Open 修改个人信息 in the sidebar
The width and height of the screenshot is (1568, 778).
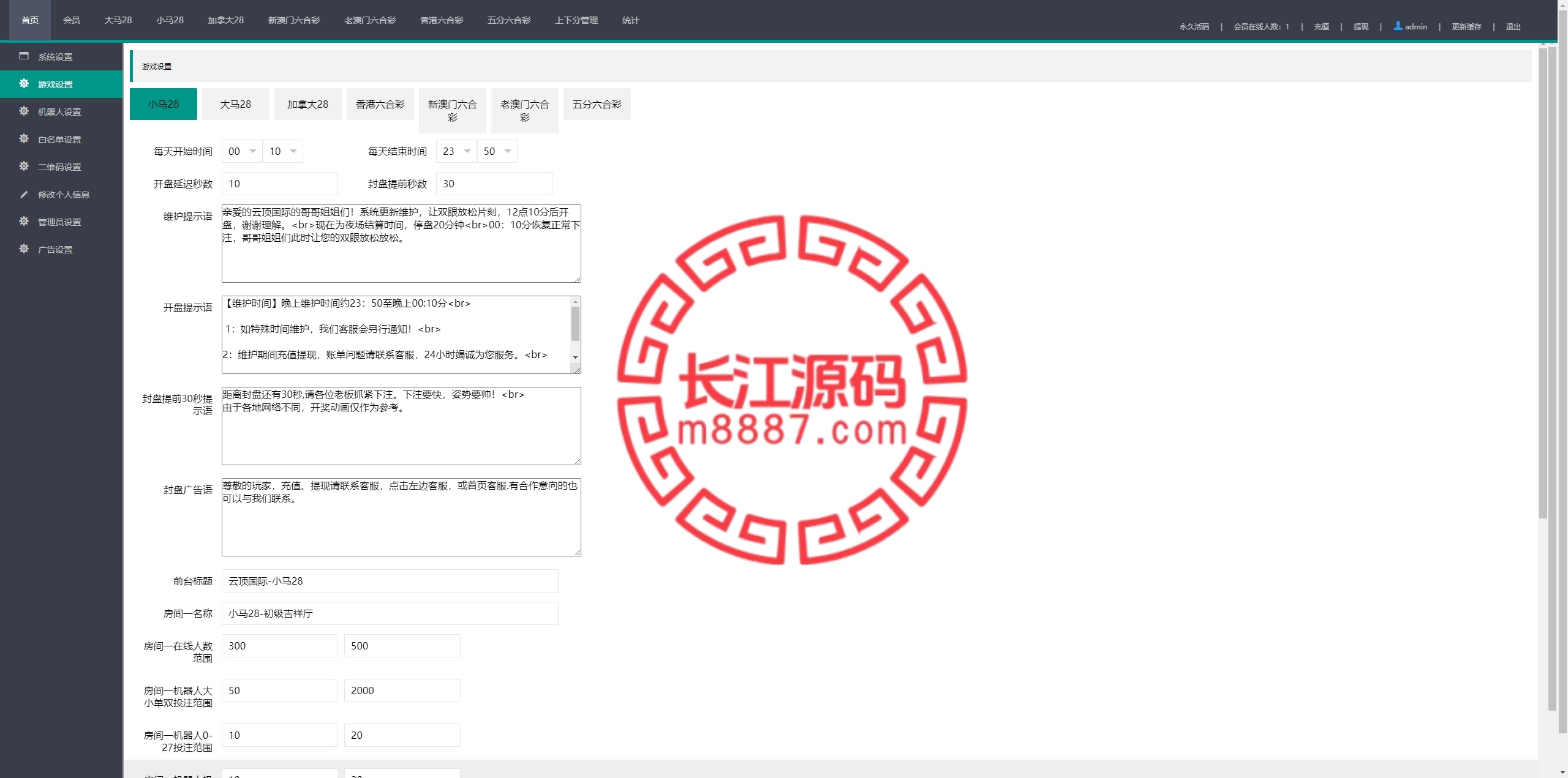[61, 194]
